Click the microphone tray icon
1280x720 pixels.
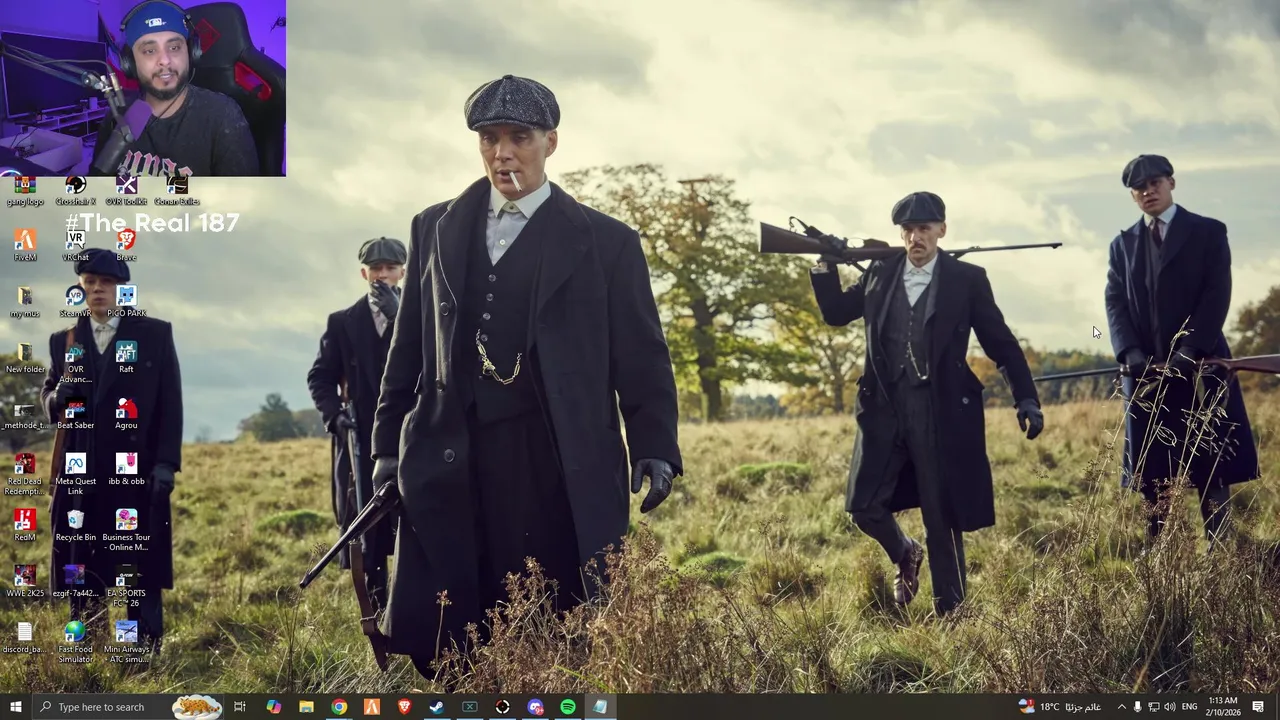click(1137, 707)
